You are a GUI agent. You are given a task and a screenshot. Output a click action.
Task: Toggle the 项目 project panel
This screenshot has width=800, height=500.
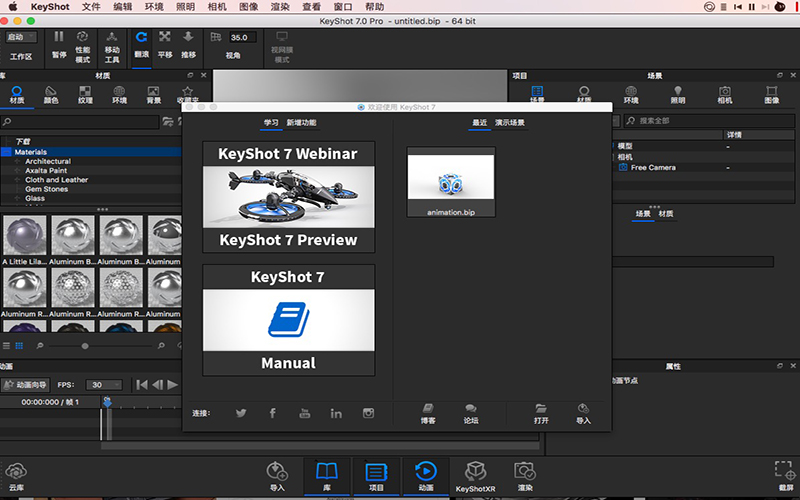click(x=376, y=477)
